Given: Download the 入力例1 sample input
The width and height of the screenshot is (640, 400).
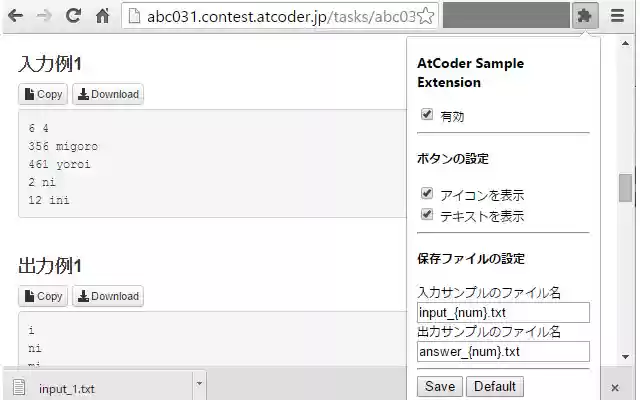Looking at the screenshot, I should (x=108, y=94).
